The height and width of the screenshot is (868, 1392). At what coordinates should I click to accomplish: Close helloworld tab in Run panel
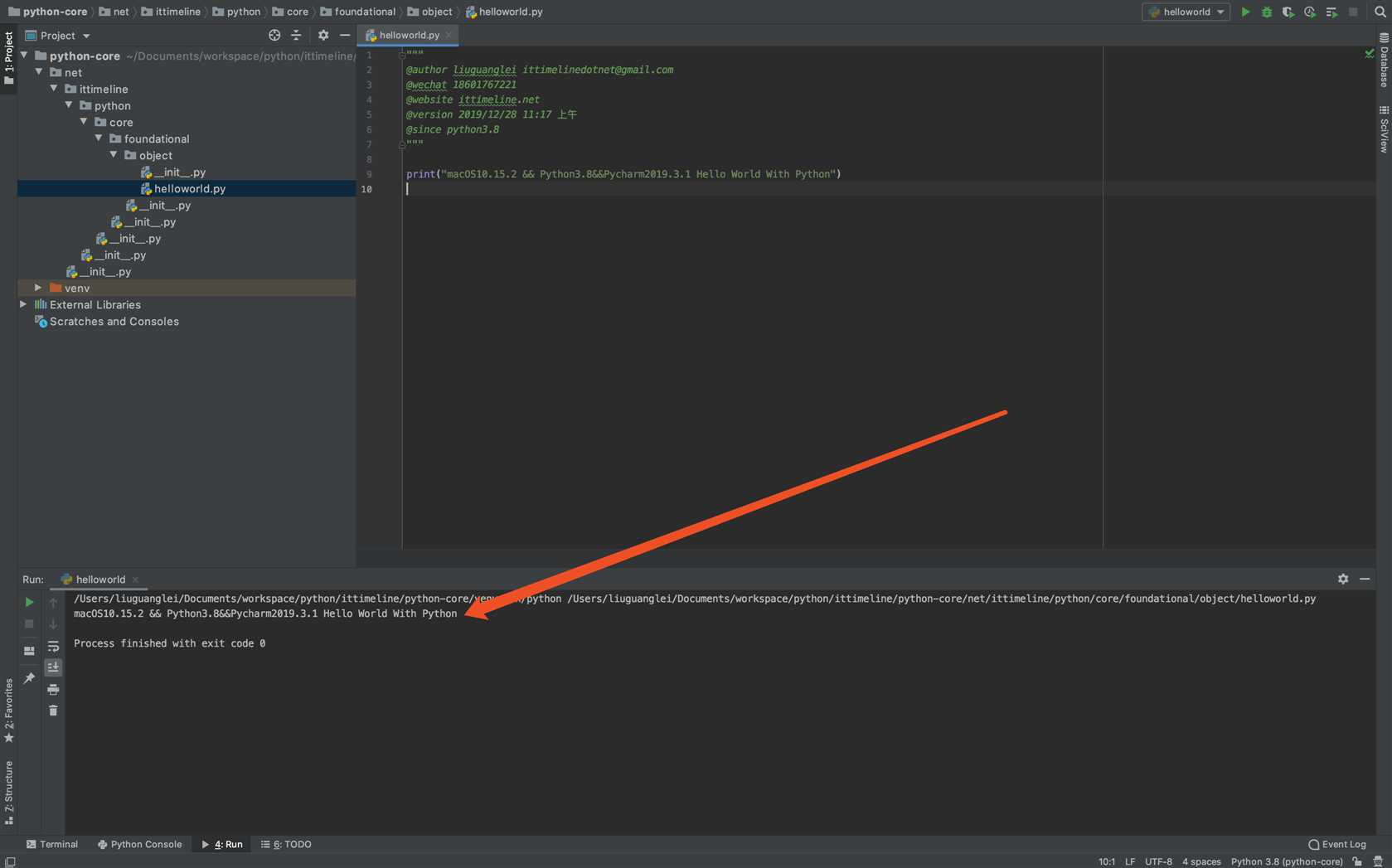click(x=135, y=579)
